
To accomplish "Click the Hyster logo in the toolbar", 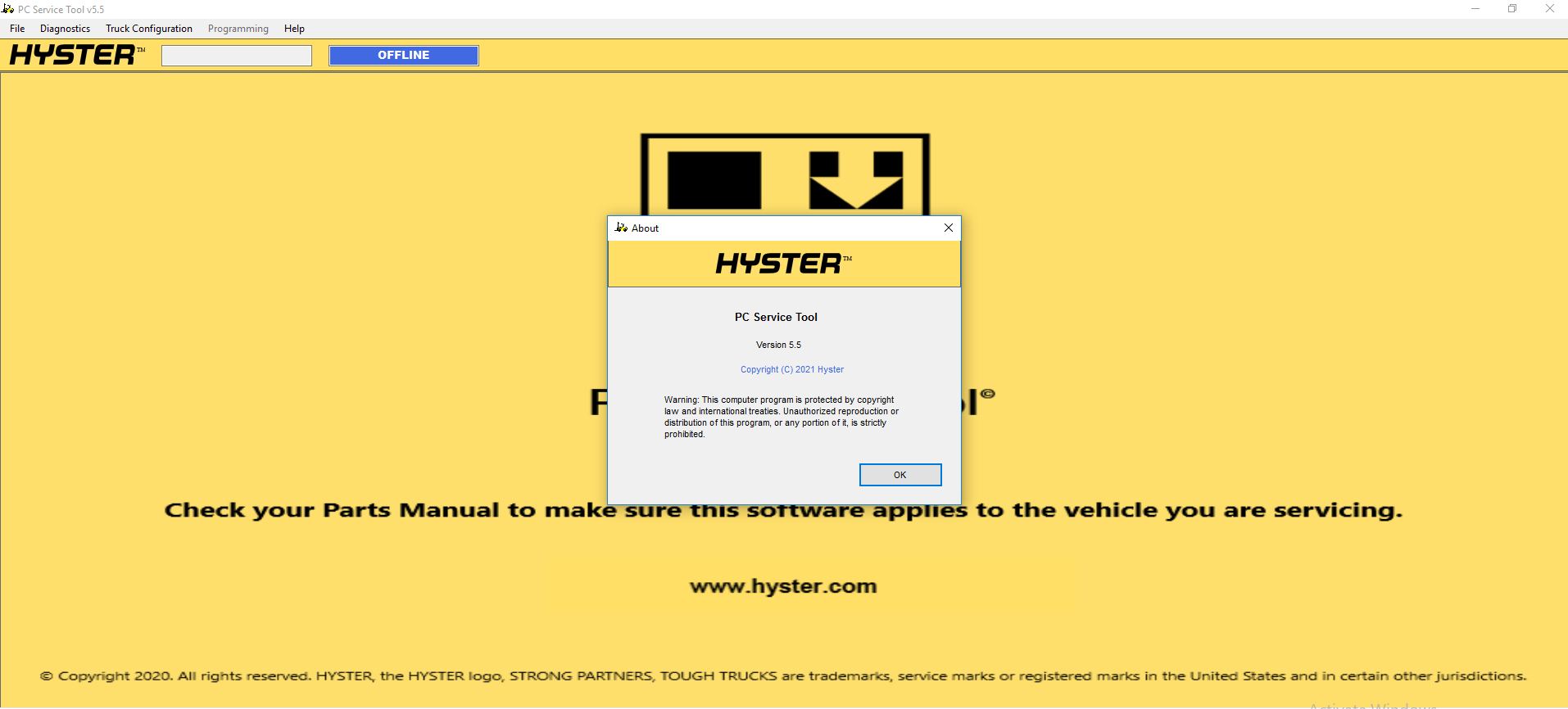I will pos(77,55).
